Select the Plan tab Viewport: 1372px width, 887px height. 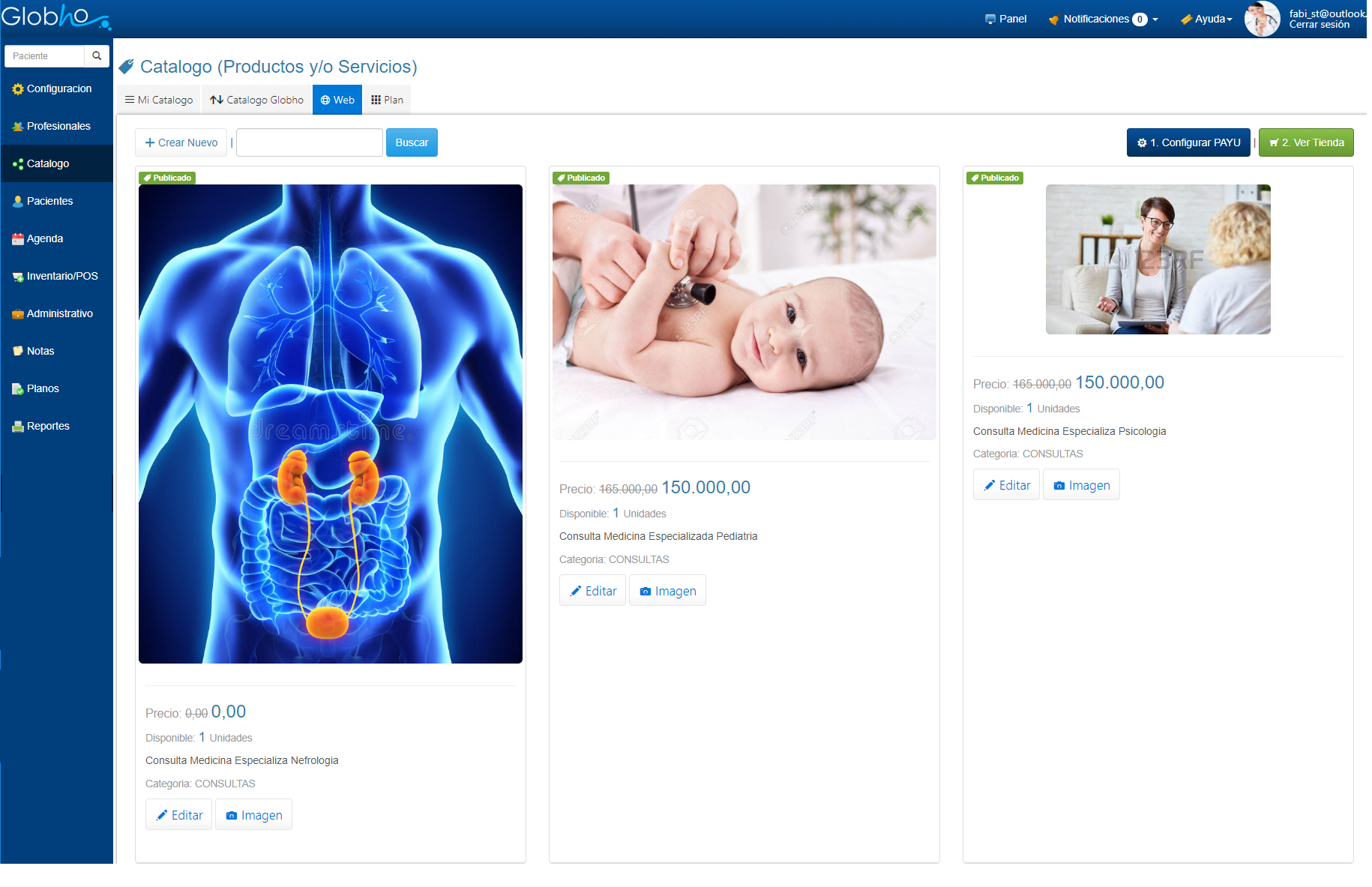pos(387,100)
